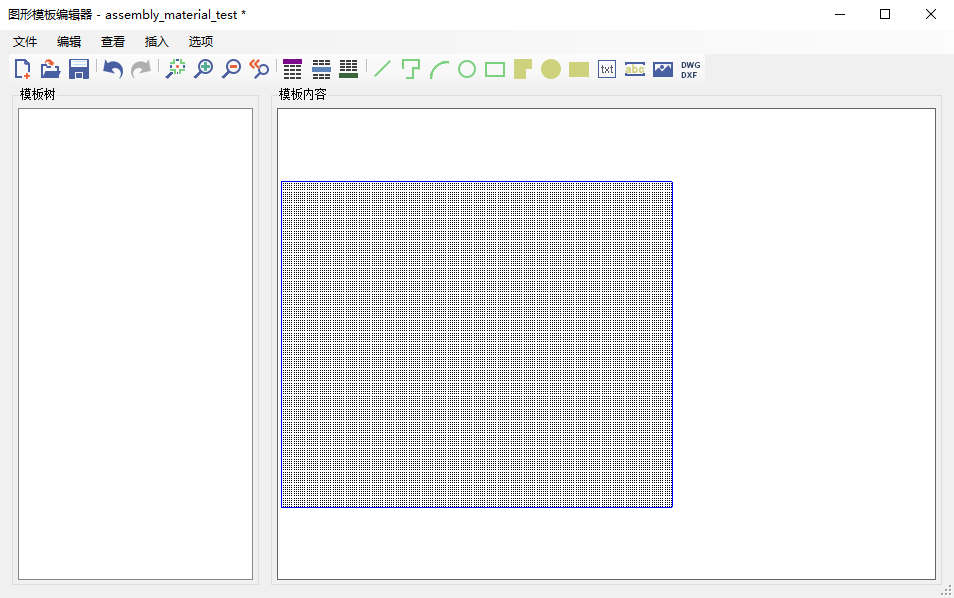
Task: Minimize the template editor window
Action: coord(840,14)
